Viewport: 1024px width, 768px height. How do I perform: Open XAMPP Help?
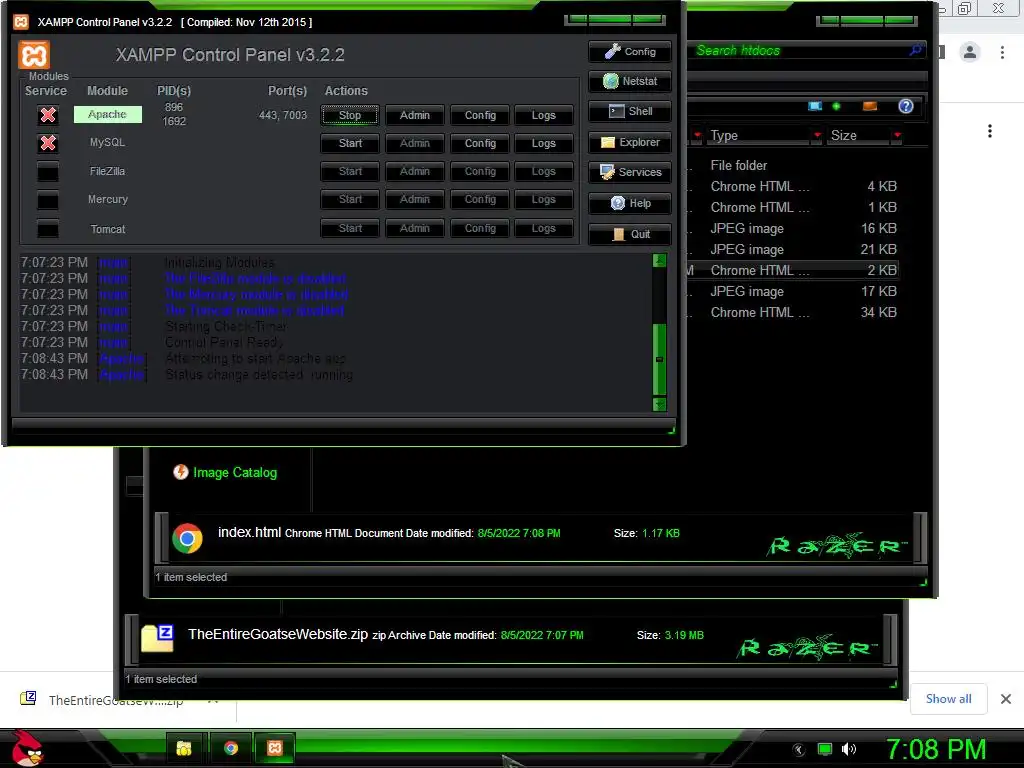pos(630,203)
